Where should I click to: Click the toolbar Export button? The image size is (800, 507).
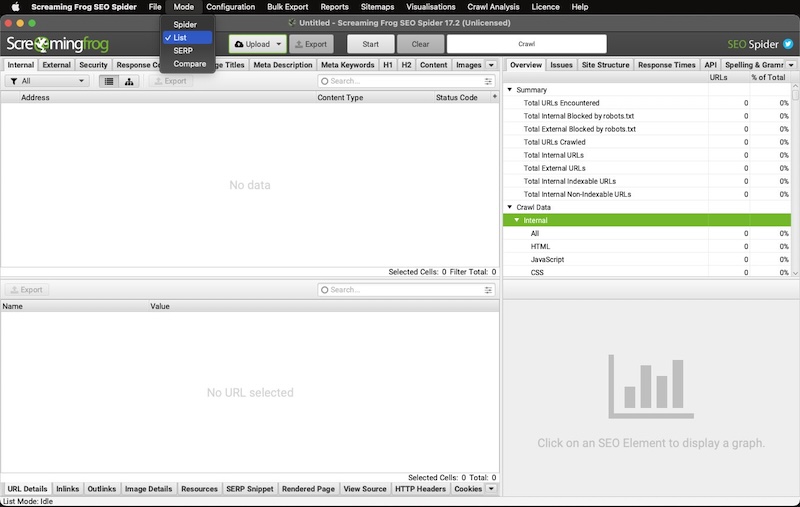311,44
